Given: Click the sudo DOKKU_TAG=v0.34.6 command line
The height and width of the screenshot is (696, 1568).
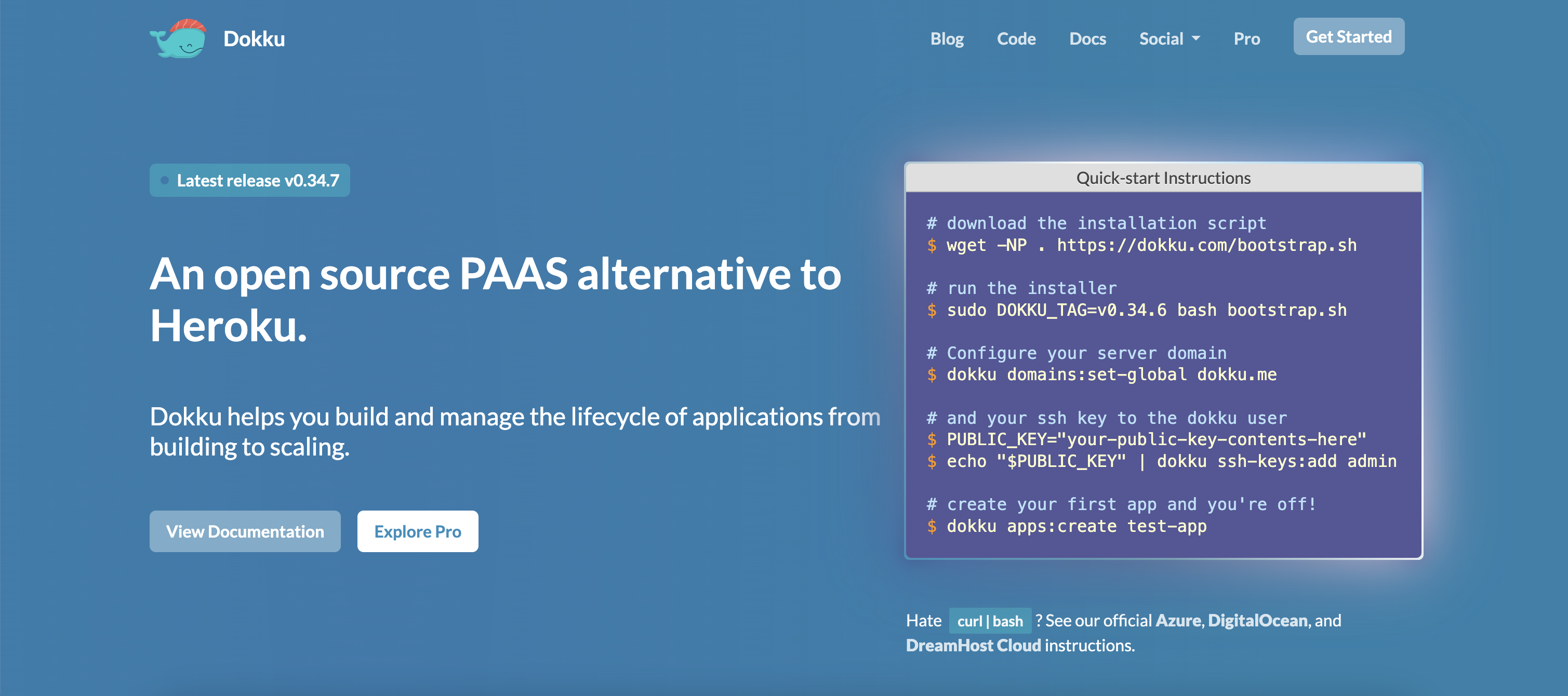Looking at the screenshot, I should pyautogui.click(x=1137, y=310).
